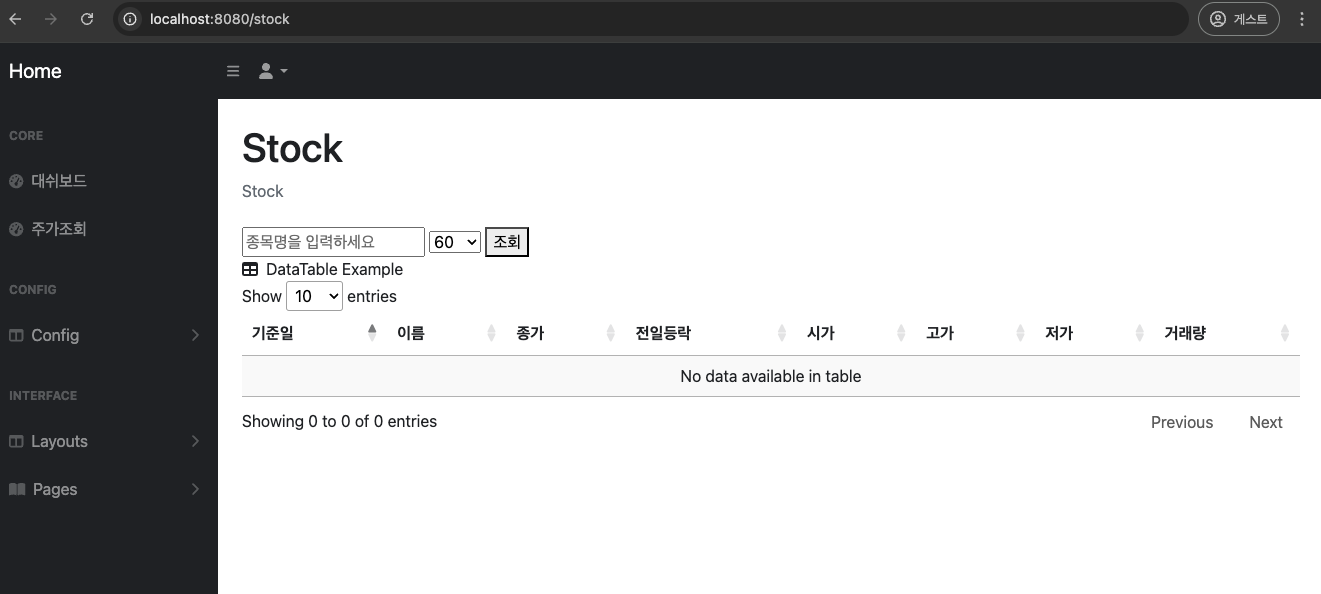1321x594 pixels.
Task: Open the 60 period dropdown
Action: tap(455, 242)
